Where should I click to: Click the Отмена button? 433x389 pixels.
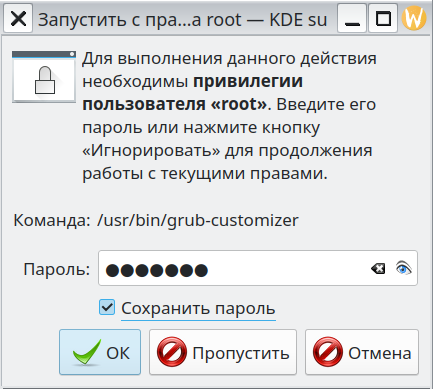point(362,352)
